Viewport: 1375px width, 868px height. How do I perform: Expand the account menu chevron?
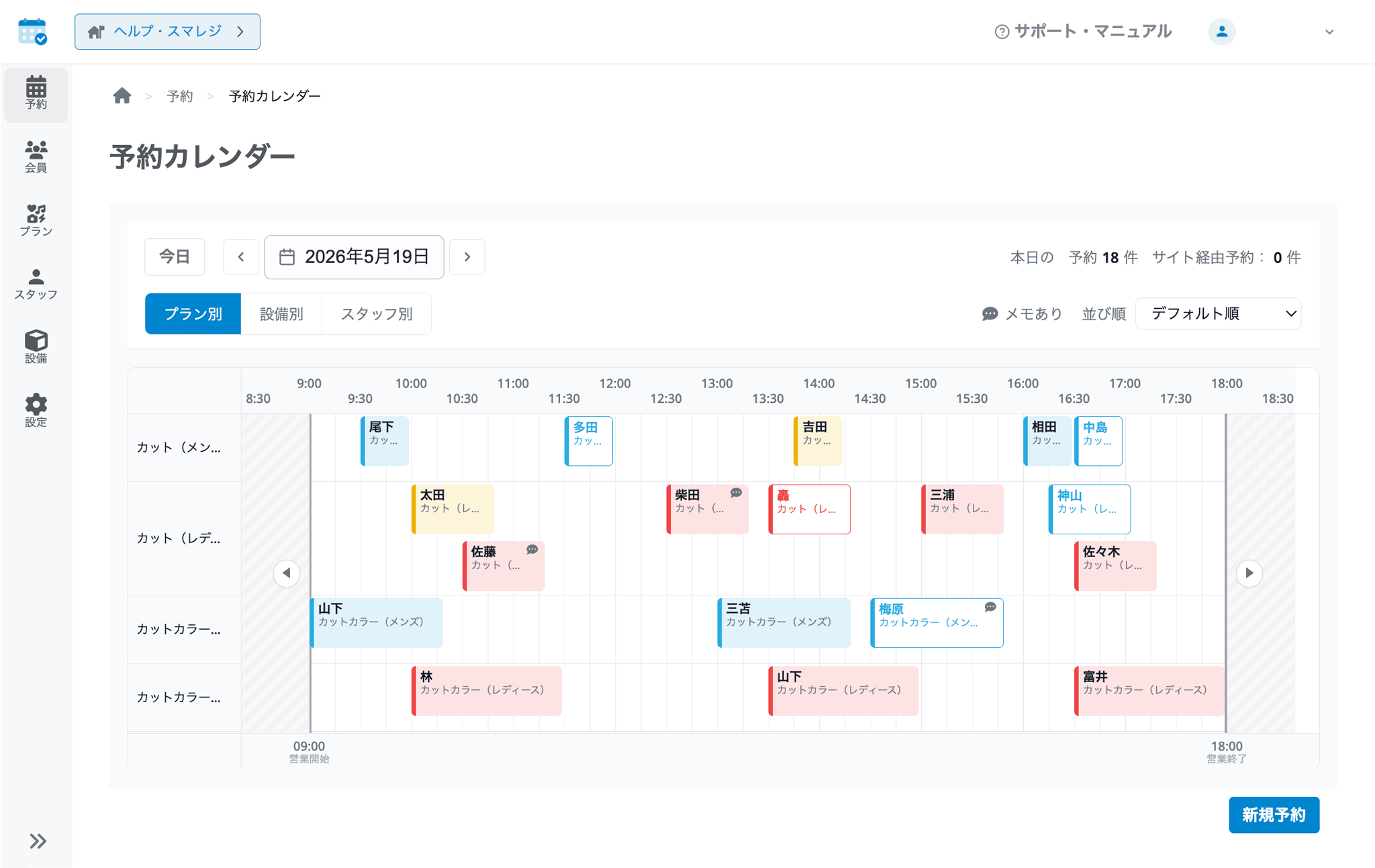pyautogui.click(x=1329, y=32)
